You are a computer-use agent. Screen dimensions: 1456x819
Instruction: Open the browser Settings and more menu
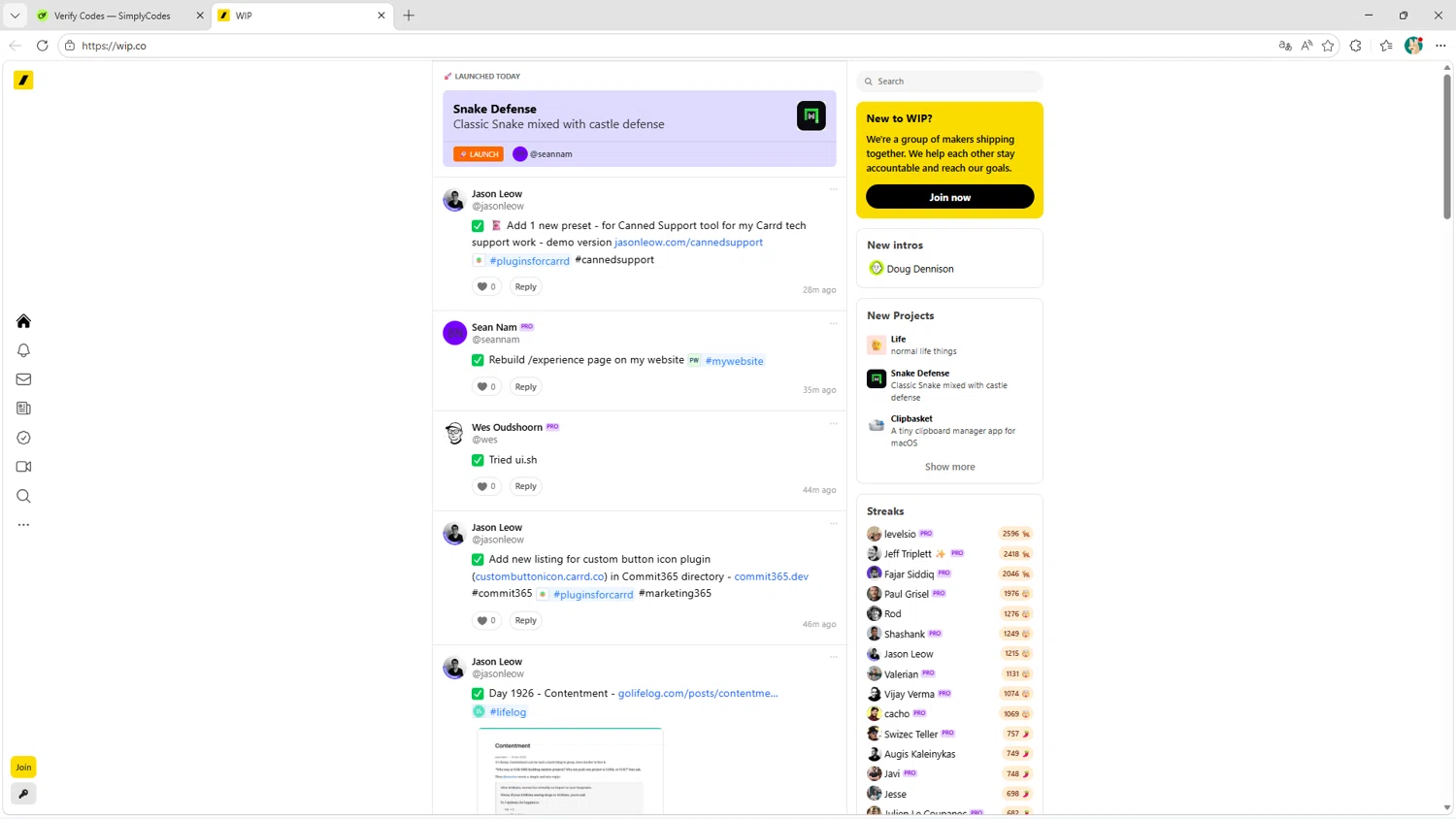pos(1440,46)
